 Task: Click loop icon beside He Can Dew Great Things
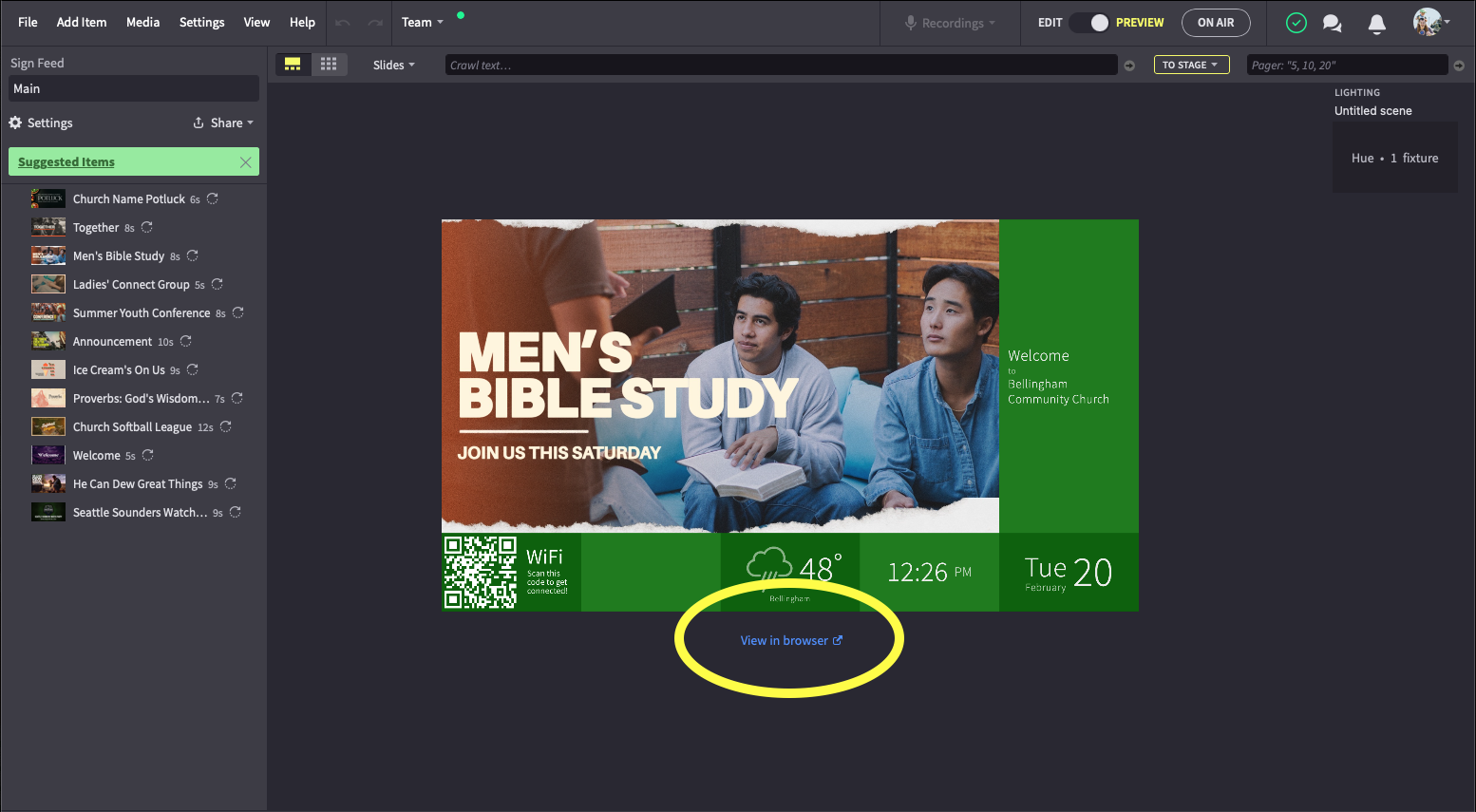231,483
